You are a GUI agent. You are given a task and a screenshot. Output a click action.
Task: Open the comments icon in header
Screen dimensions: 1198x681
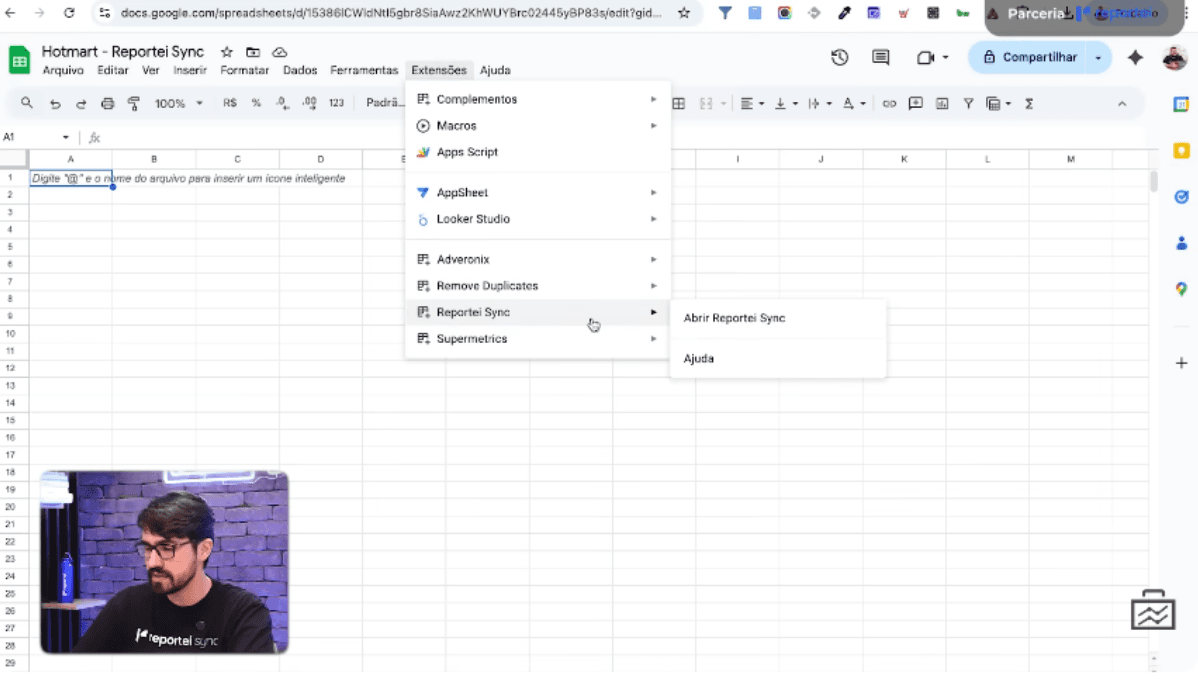pos(880,58)
